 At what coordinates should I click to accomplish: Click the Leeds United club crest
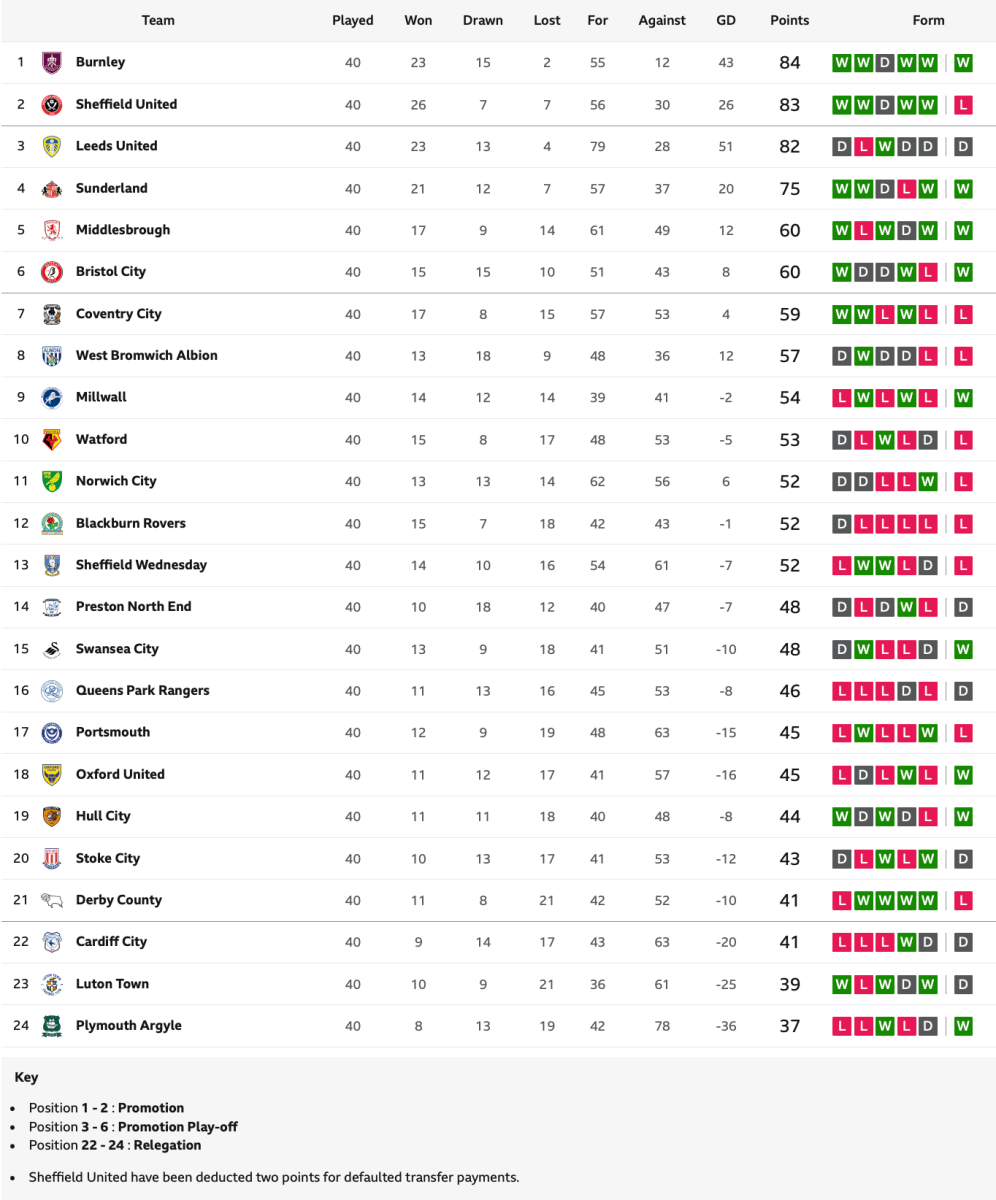point(51,147)
